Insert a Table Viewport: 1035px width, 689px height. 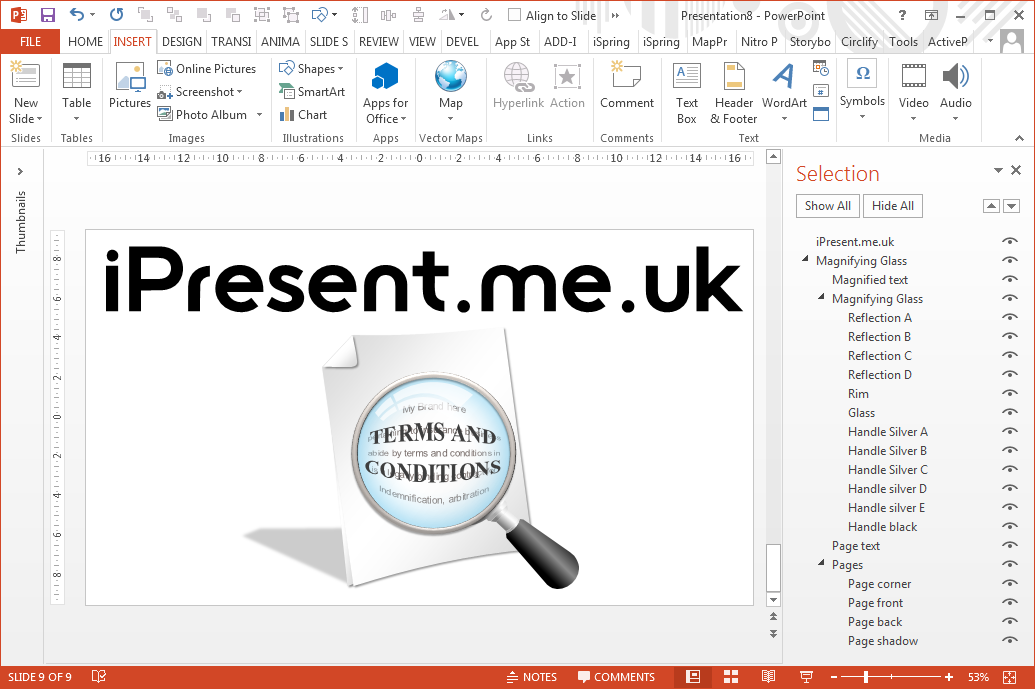77,92
